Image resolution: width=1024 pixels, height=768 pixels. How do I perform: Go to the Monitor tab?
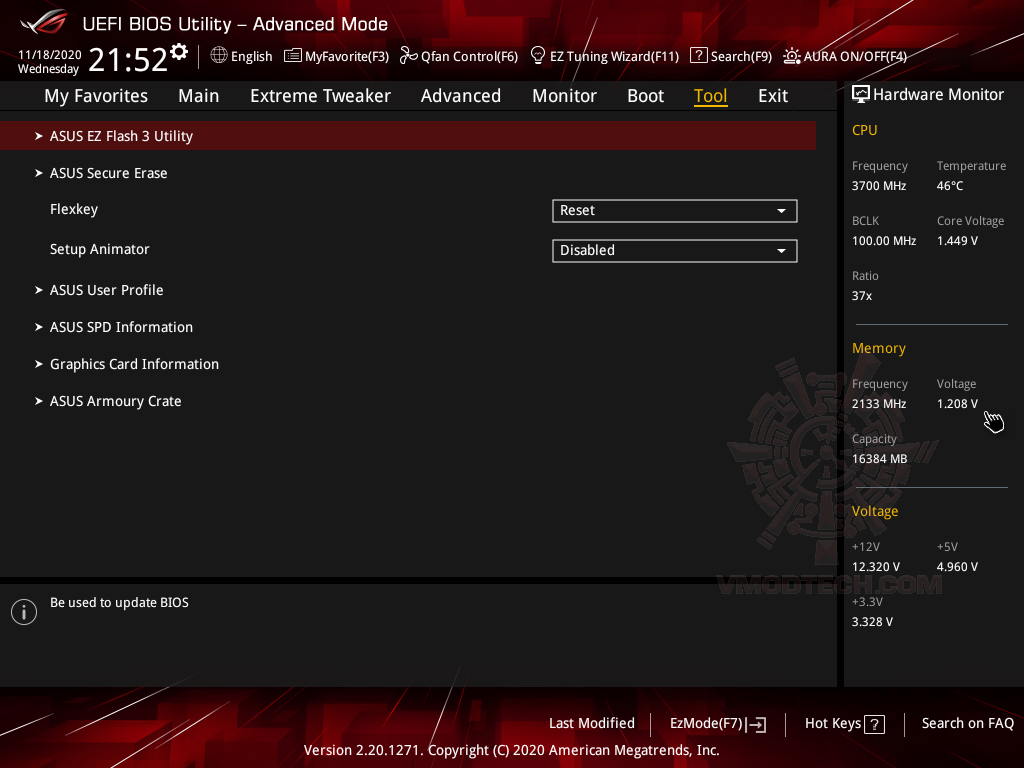[x=564, y=96]
